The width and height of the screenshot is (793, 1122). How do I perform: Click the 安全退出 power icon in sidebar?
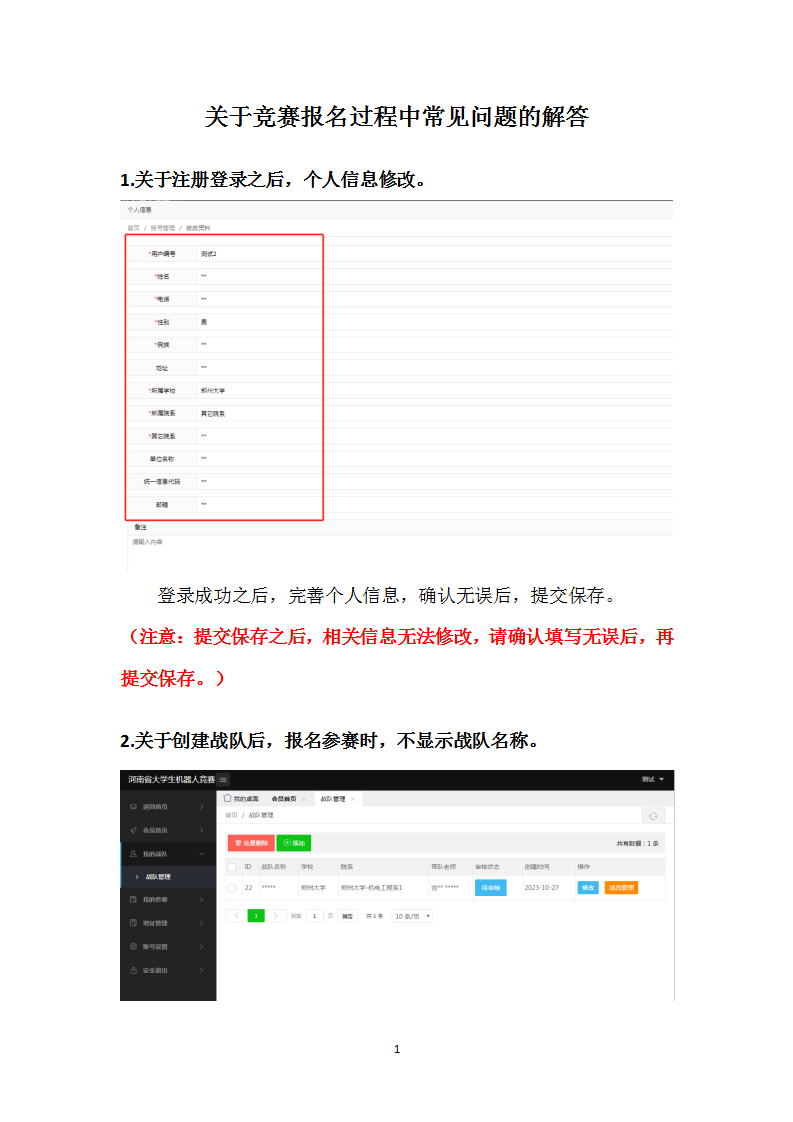133,970
